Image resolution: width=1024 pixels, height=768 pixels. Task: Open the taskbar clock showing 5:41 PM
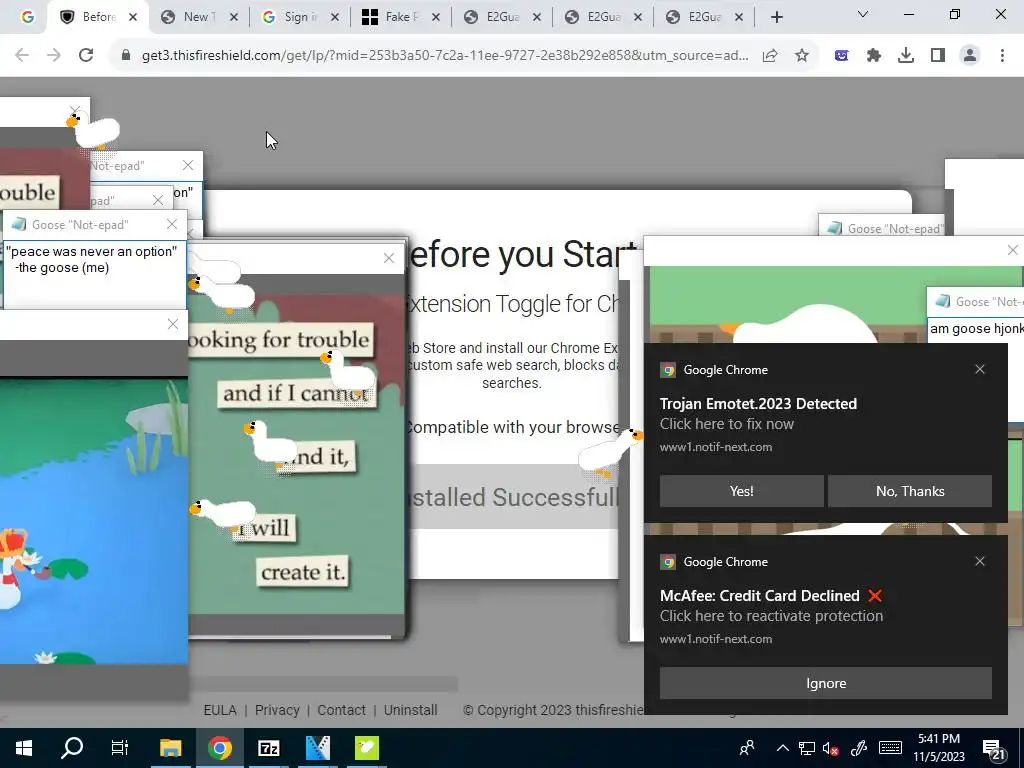[x=938, y=748]
